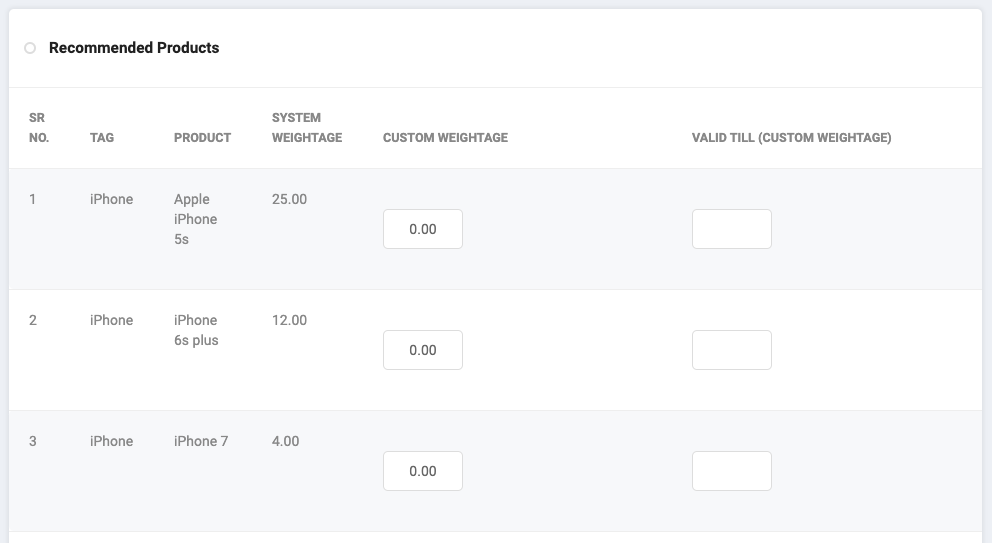Click the PRODUCT column header
Viewport: 992px width, 543px height.
[x=202, y=138]
